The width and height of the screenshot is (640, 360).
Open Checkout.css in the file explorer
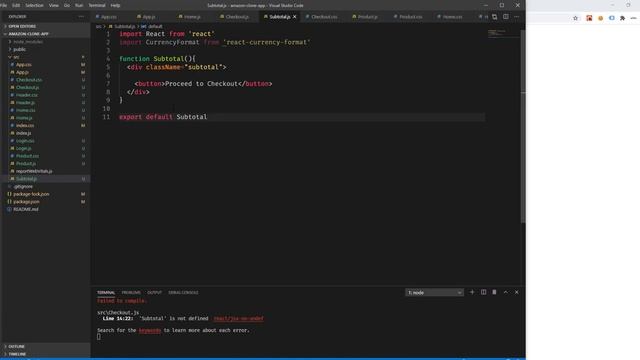point(29,80)
